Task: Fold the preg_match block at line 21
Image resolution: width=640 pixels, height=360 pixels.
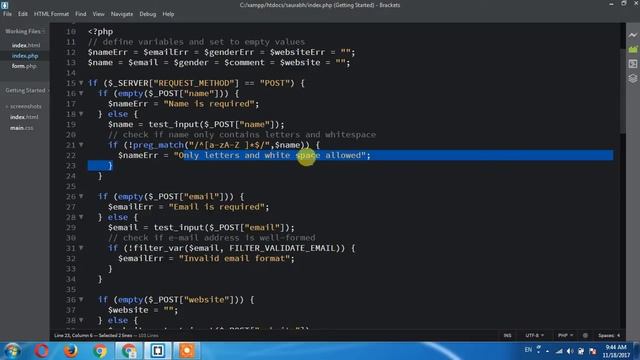Action: pyautogui.click(x=81, y=144)
